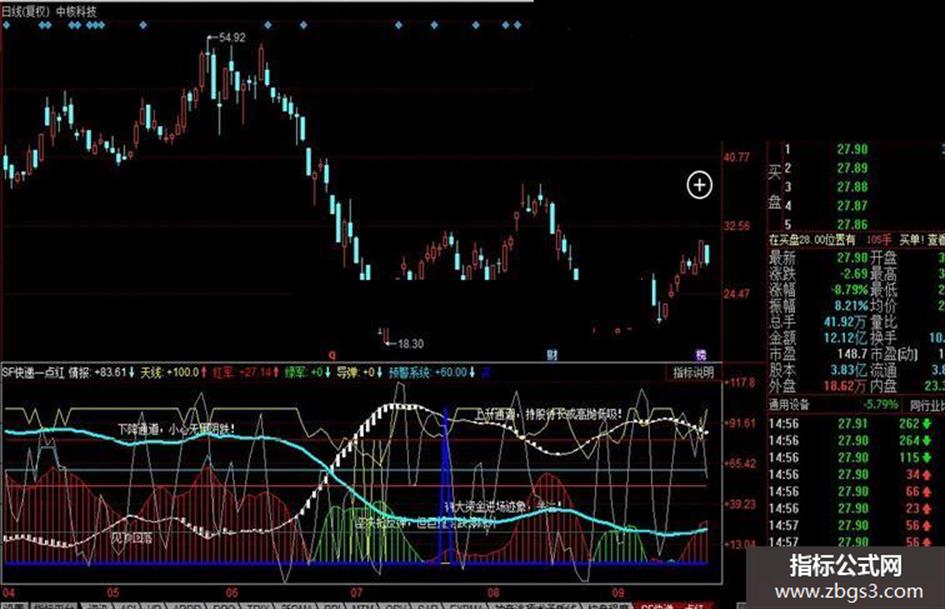This screenshot has height=609, width=945.
Task: Select buy order level 5 price 27.86
Action: click(852, 225)
